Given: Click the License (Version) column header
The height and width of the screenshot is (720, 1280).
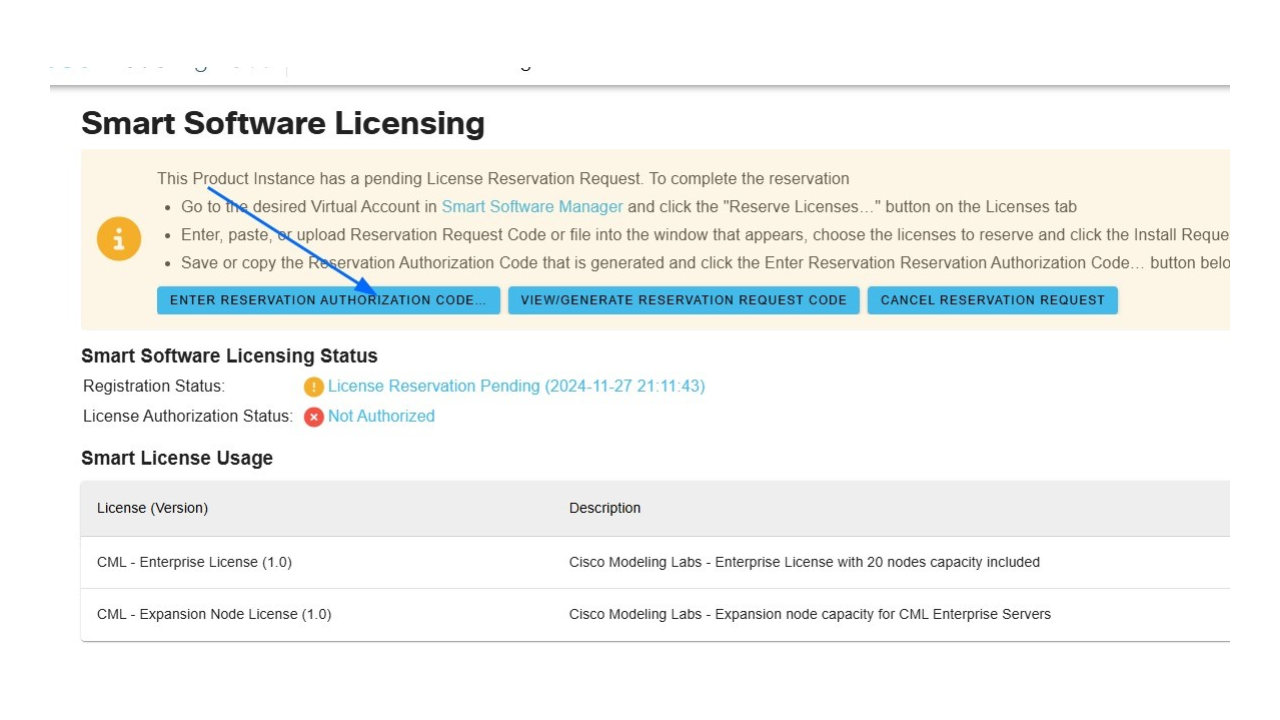Looking at the screenshot, I should click(x=152, y=508).
